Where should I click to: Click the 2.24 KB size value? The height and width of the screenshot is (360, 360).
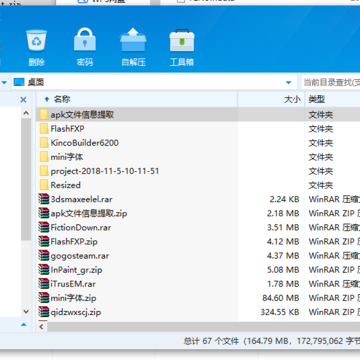284,199
